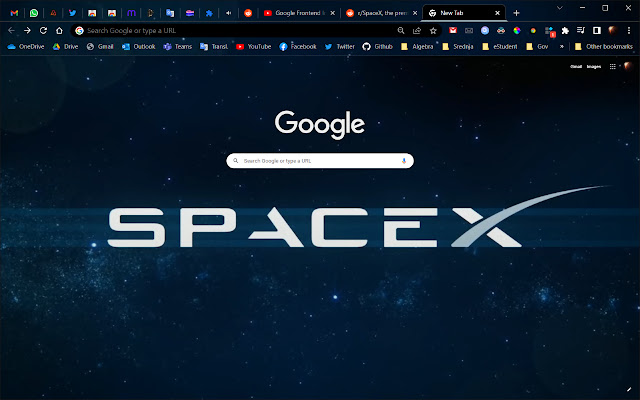This screenshot has width=640, height=400.
Task: Open the Outlook bookmark
Action: pos(139,47)
